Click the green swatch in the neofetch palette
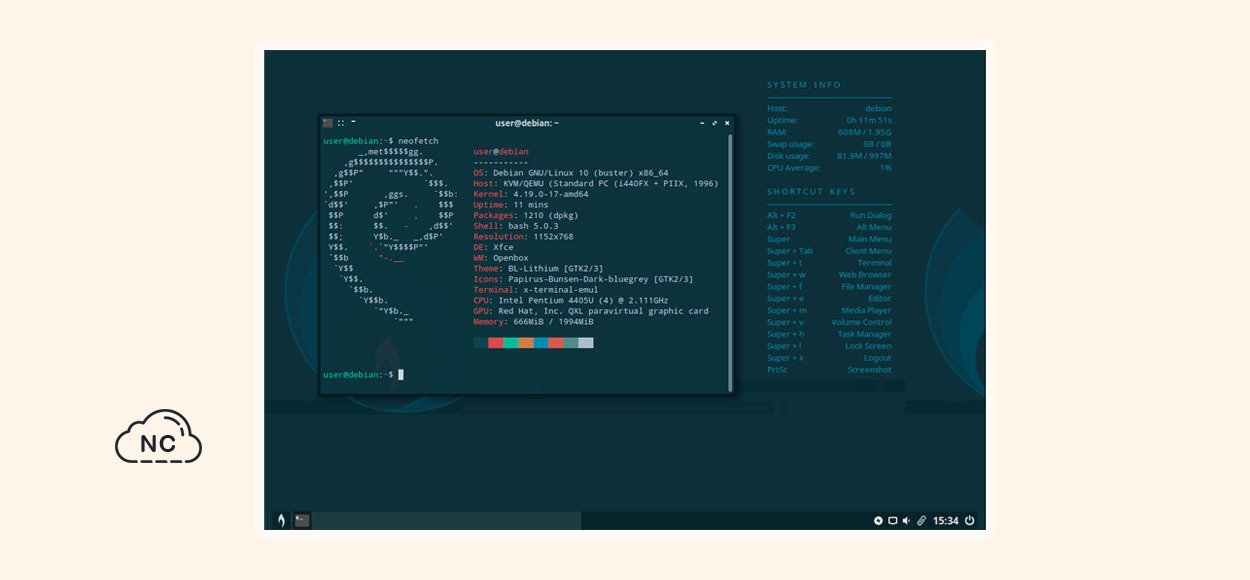Viewport: 1250px width, 580px height. pos(511,343)
